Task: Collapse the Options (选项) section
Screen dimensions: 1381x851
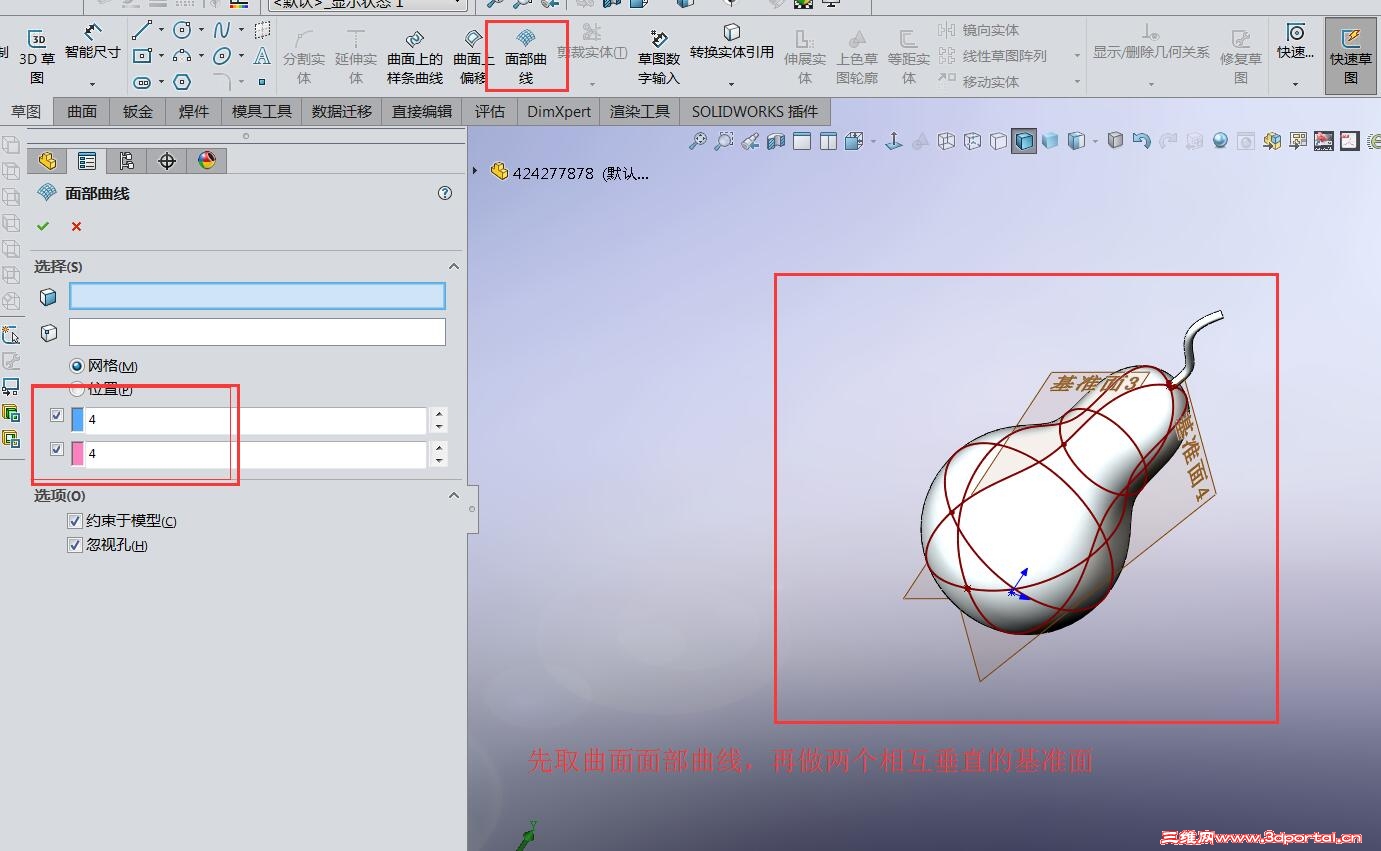Action: 454,495
